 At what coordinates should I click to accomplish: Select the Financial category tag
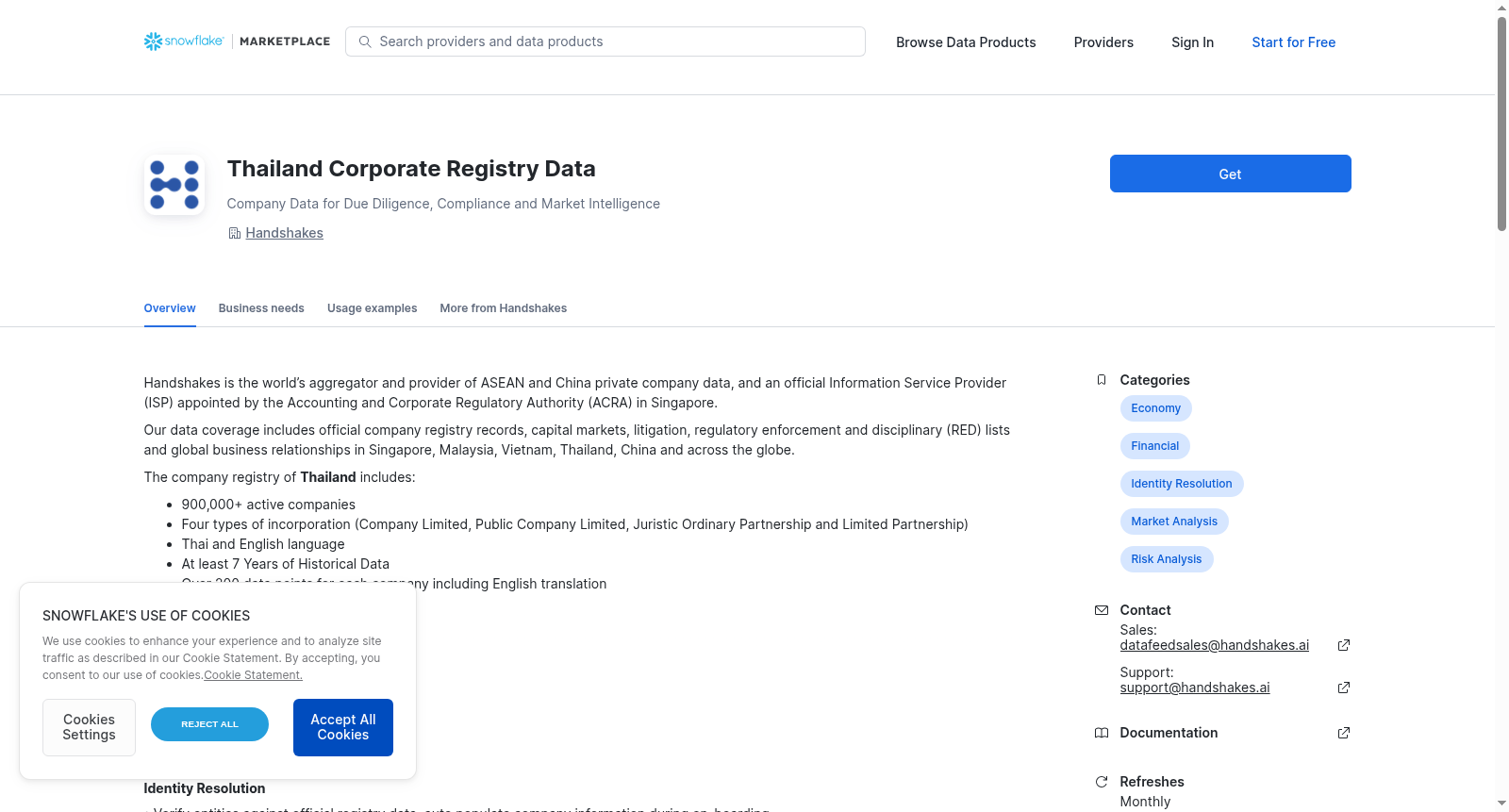pyautogui.click(x=1154, y=446)
